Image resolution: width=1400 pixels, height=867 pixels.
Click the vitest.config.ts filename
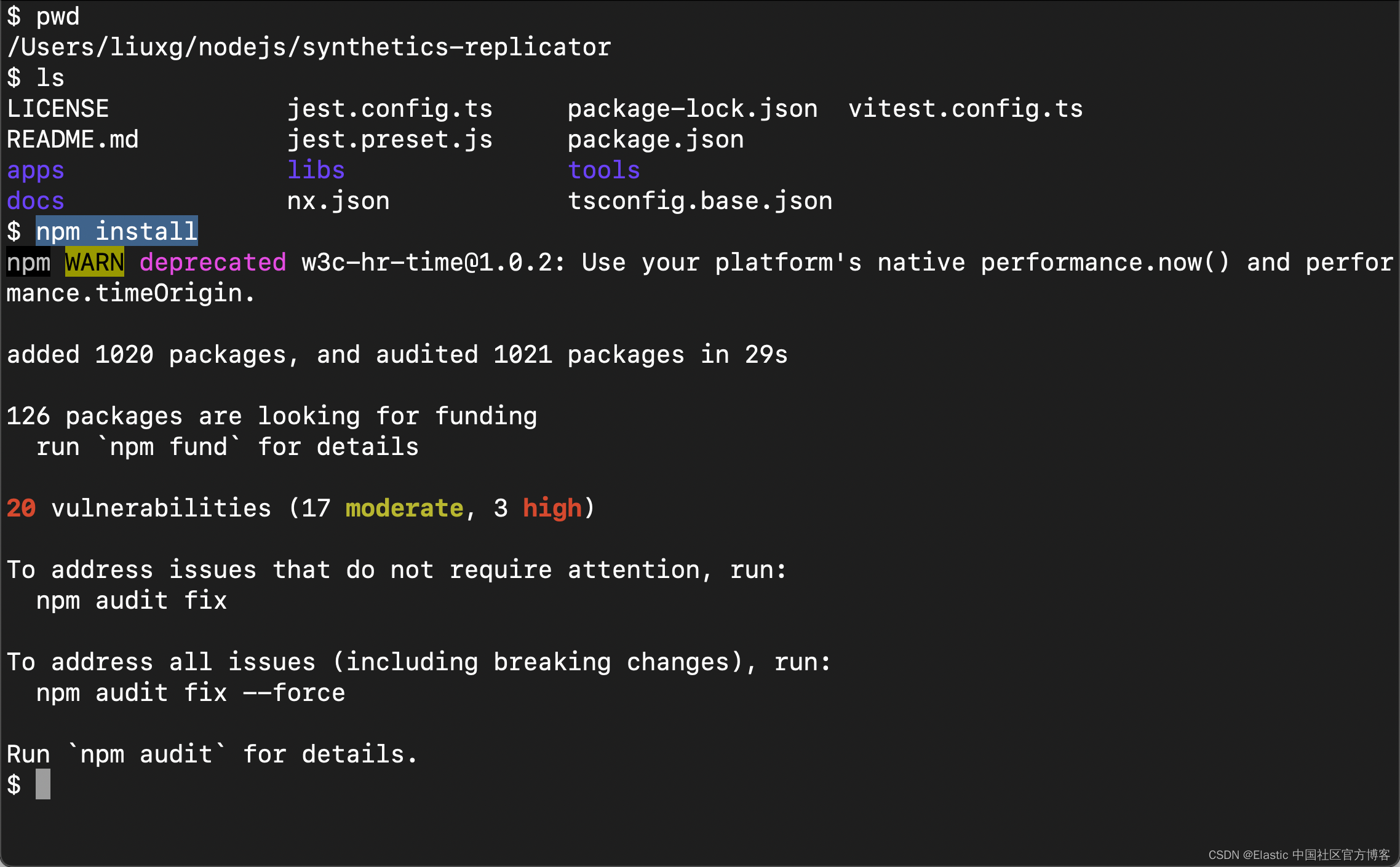point(965,109)
